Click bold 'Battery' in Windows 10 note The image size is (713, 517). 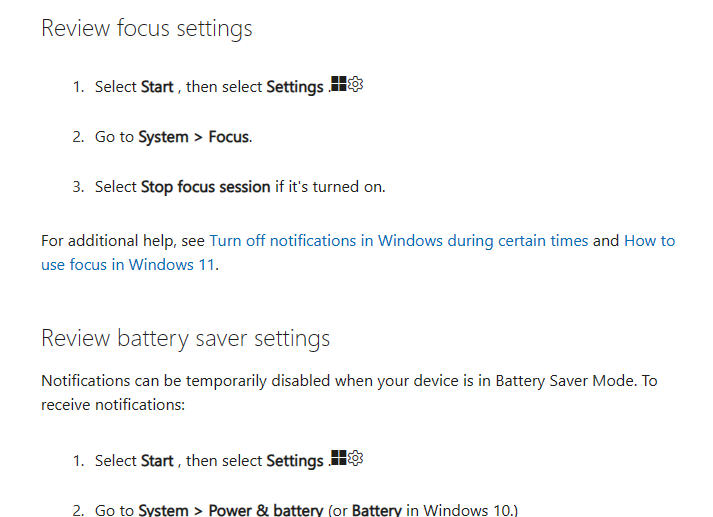[x=377, y=510]
